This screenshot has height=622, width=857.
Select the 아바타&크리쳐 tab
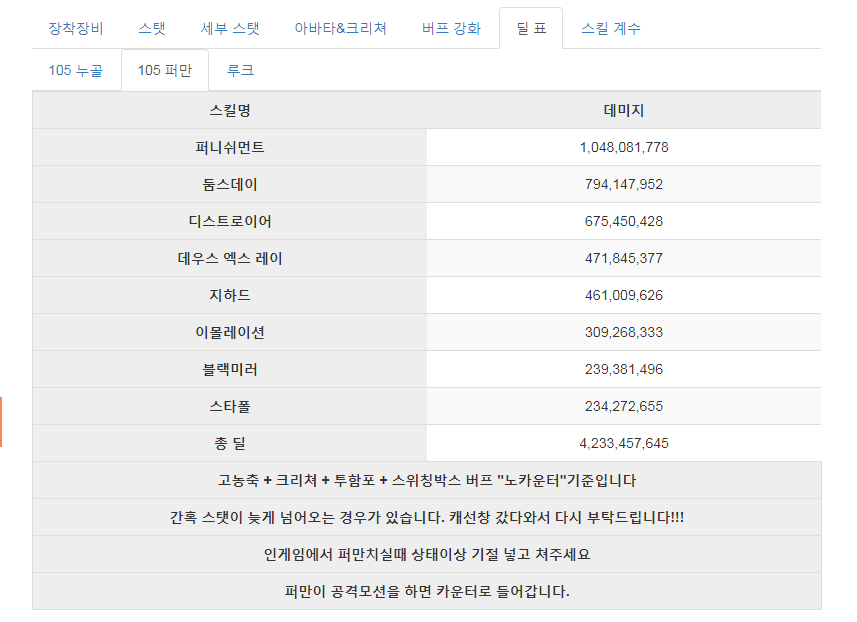[341, 28]
